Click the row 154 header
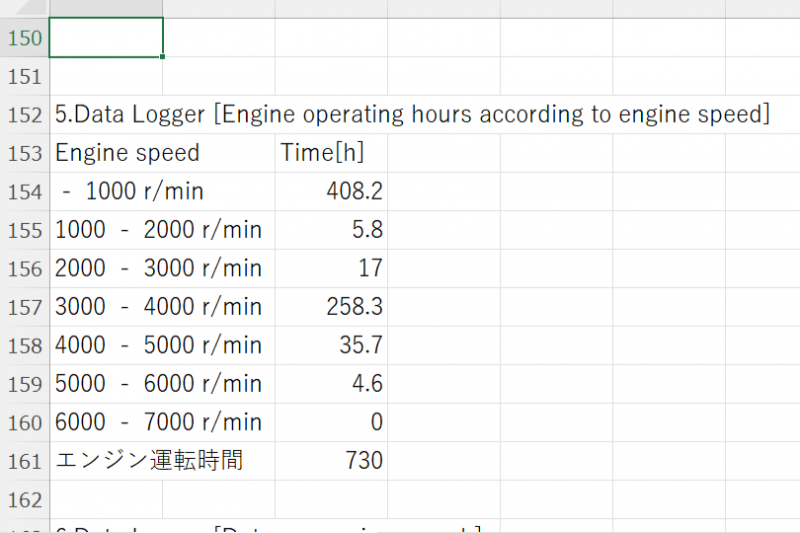 coord(24,192)
